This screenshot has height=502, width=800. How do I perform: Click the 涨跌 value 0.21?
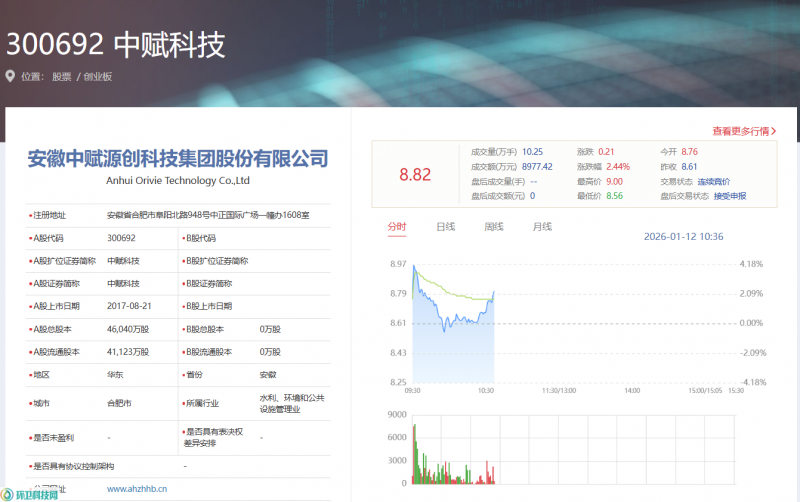click(606, 152)
